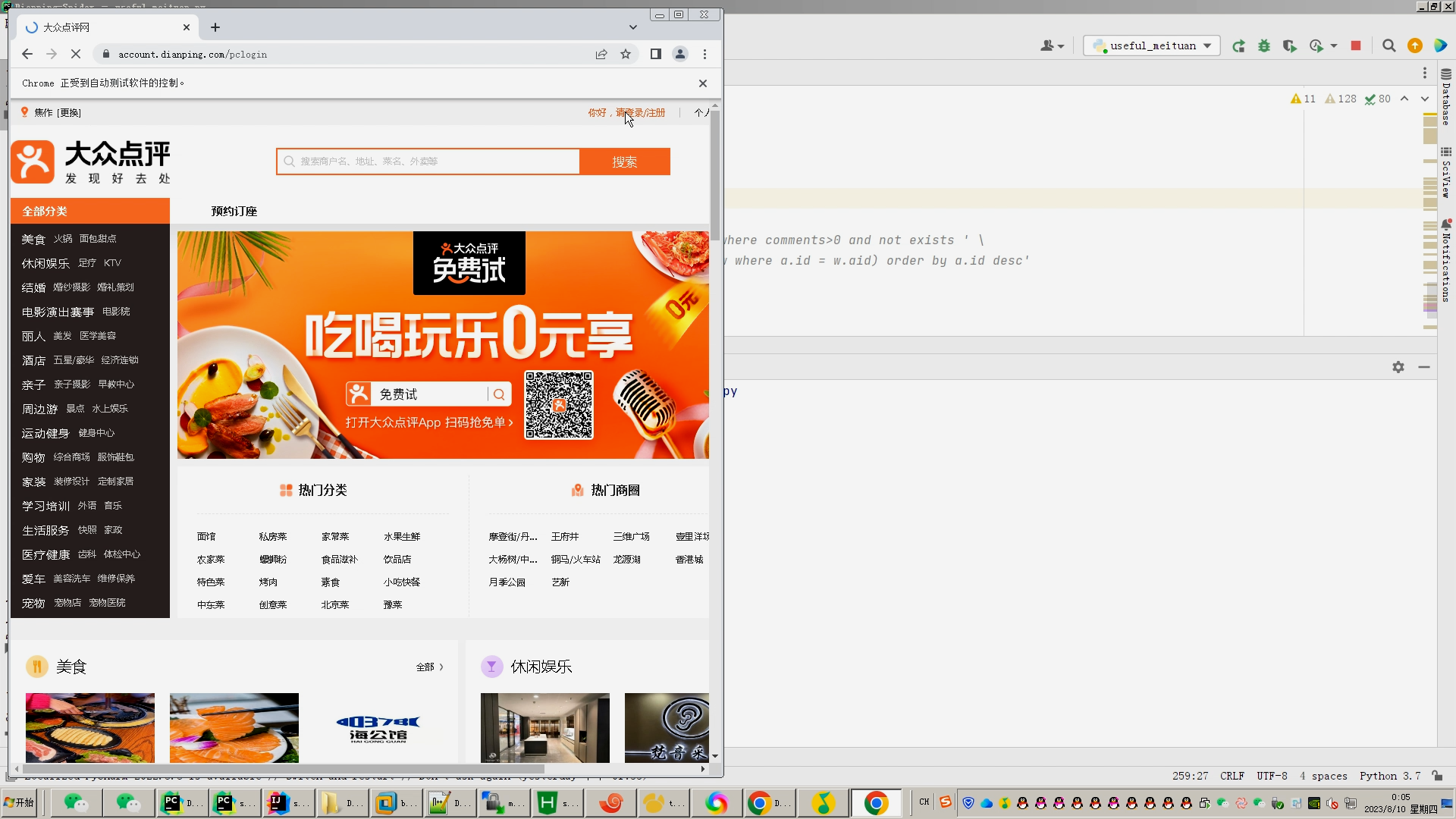Screen dimensions: 1456x819
Task: Select 酒店 category in sidebar
Action: (x=33, y=360)
